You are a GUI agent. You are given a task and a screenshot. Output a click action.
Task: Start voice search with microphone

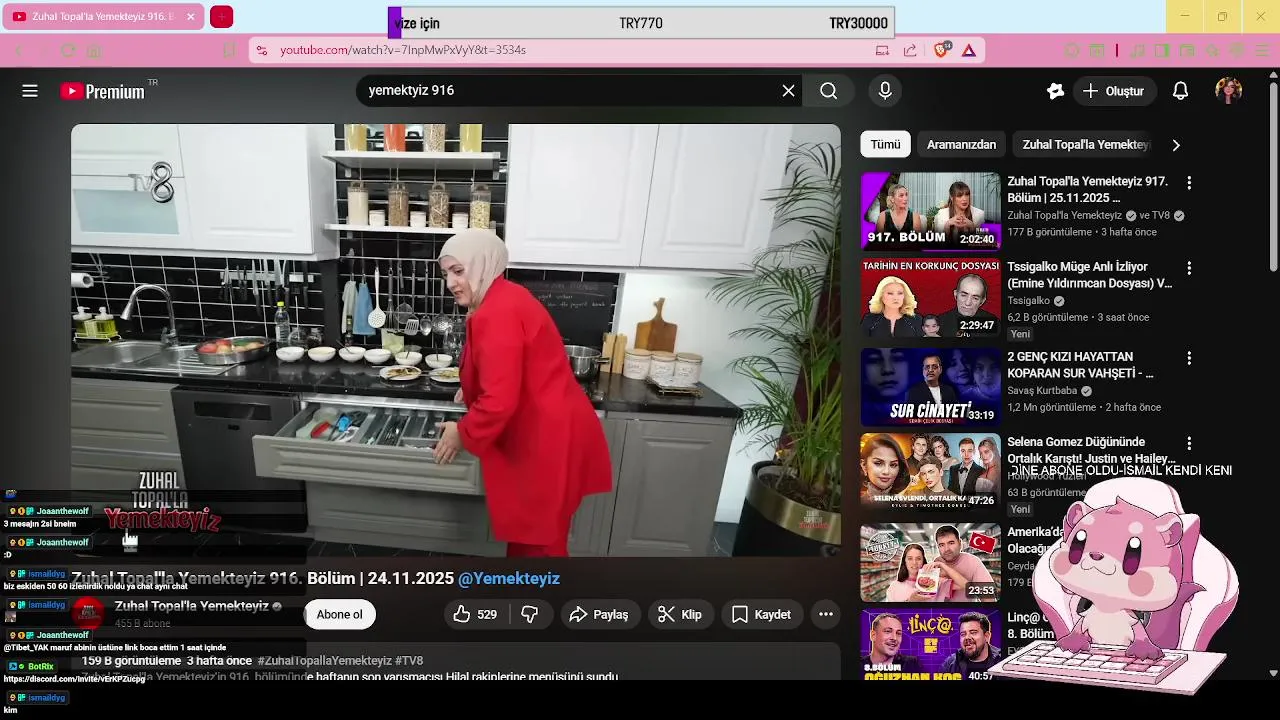coord(885,91)
